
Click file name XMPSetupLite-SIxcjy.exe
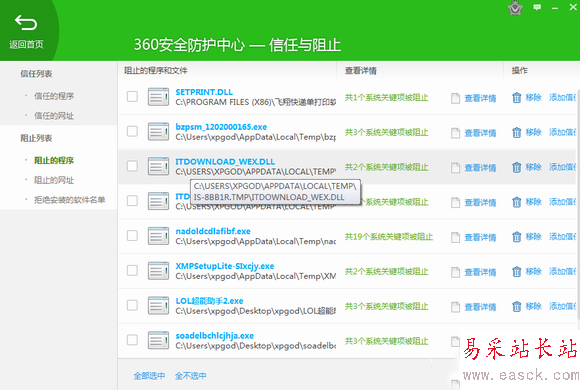(x=225, y=266)
